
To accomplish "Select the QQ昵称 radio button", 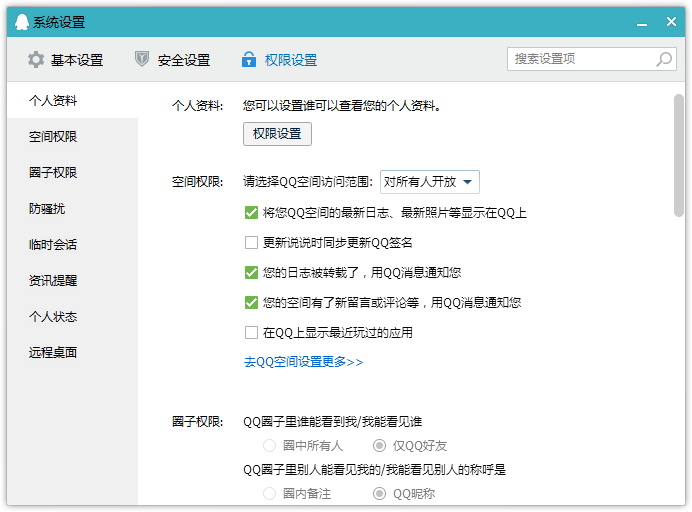I will [x=379, y=493].
